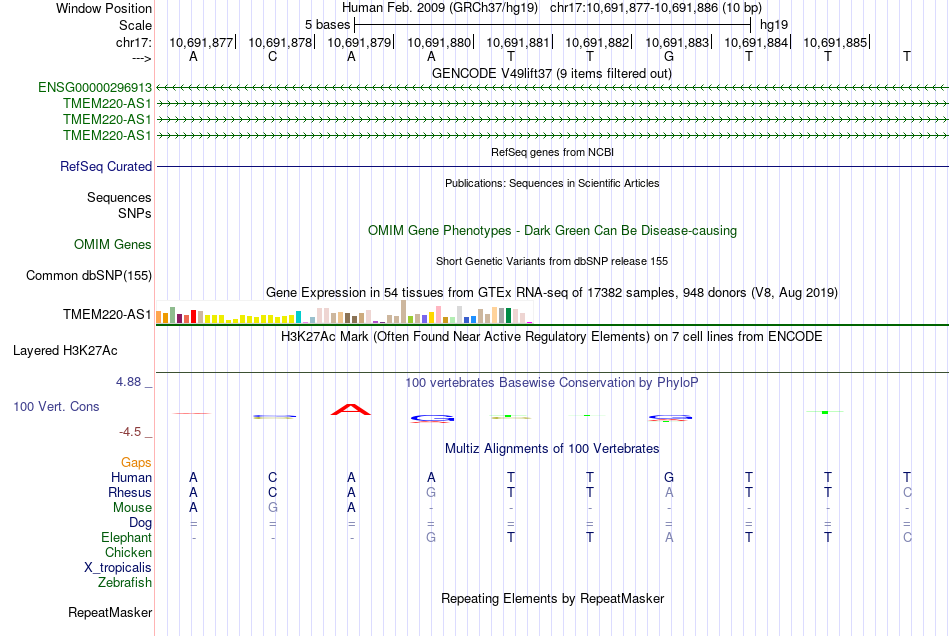950x636 pixels.
Task: Click the RefSeq Curated track label
Action: [105, 167]
